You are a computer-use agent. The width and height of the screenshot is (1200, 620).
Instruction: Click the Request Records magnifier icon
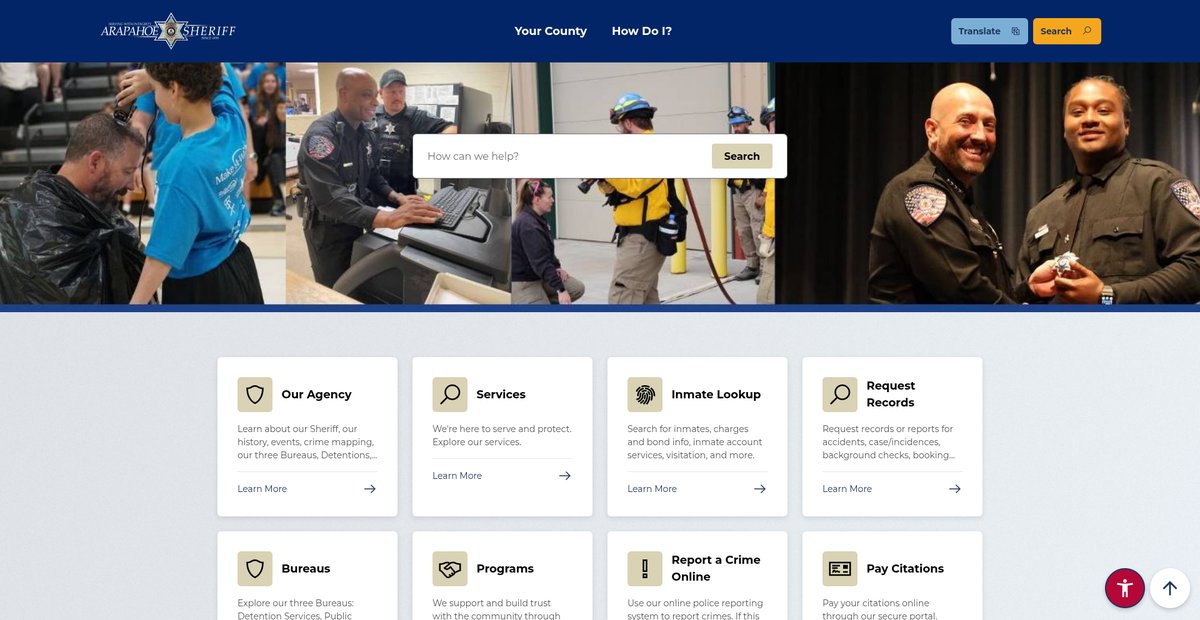tap(840, 394)
